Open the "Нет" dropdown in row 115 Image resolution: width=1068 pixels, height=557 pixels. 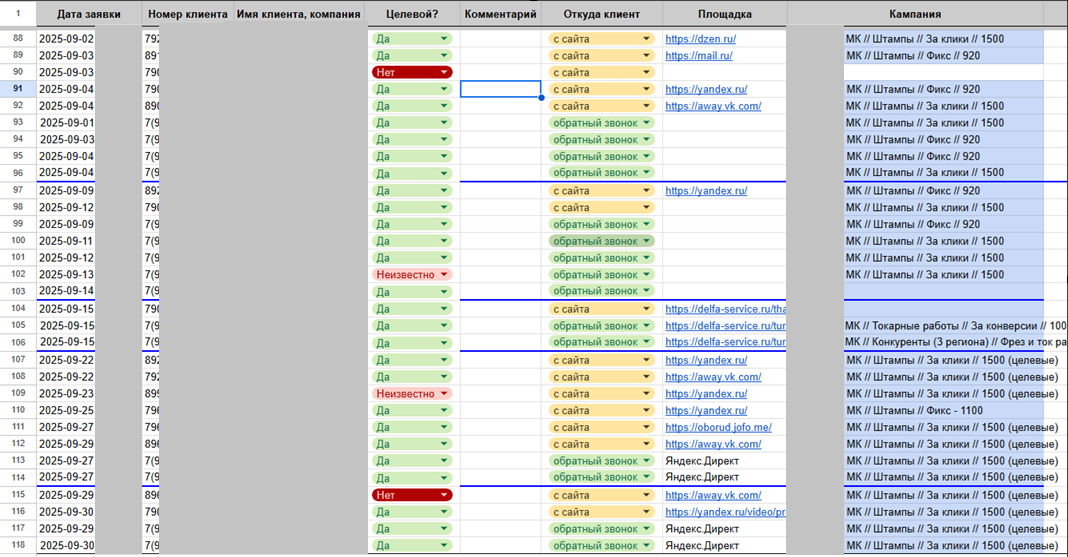tap(412, 495)
